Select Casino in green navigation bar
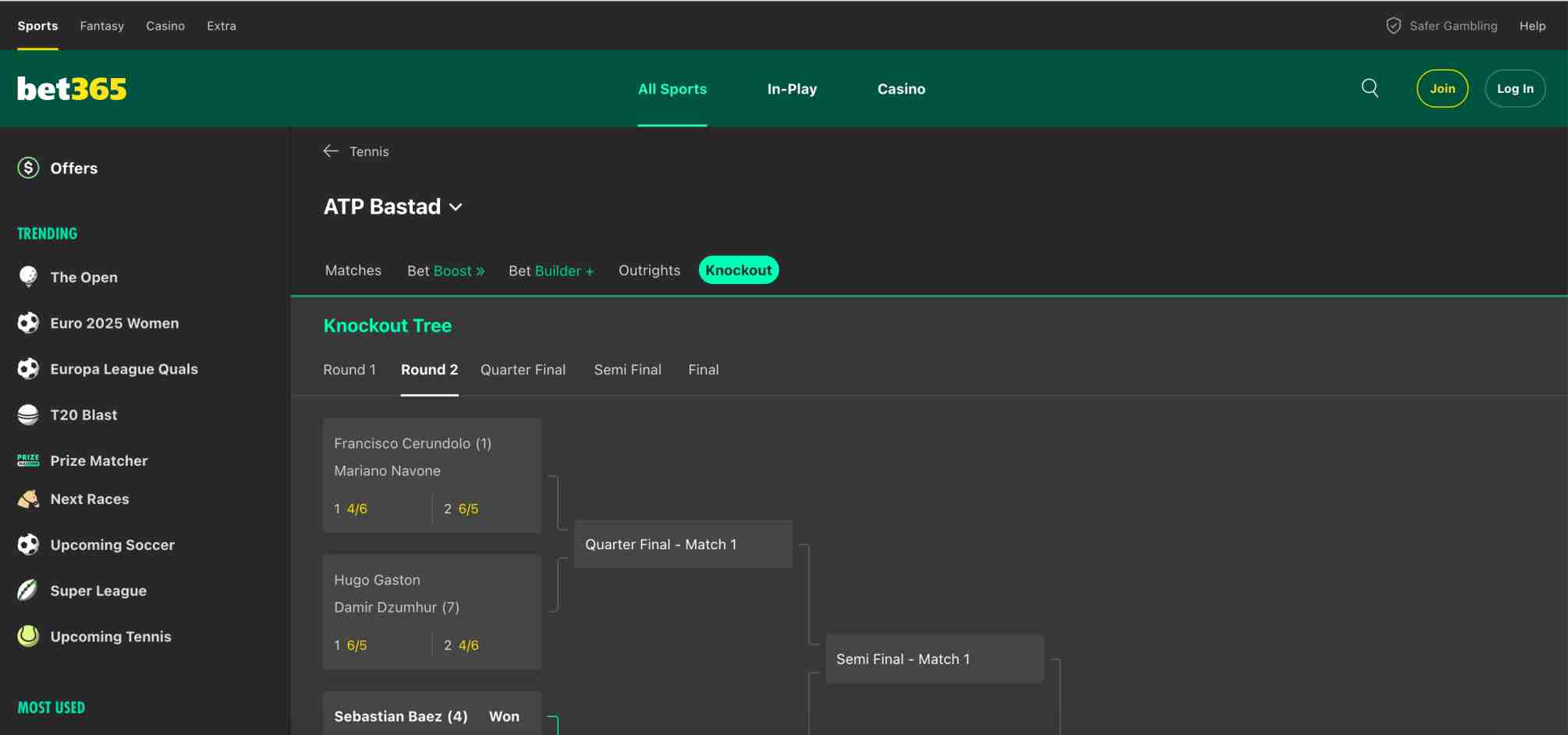1568x735 pixels. click(x=901, y=89)
